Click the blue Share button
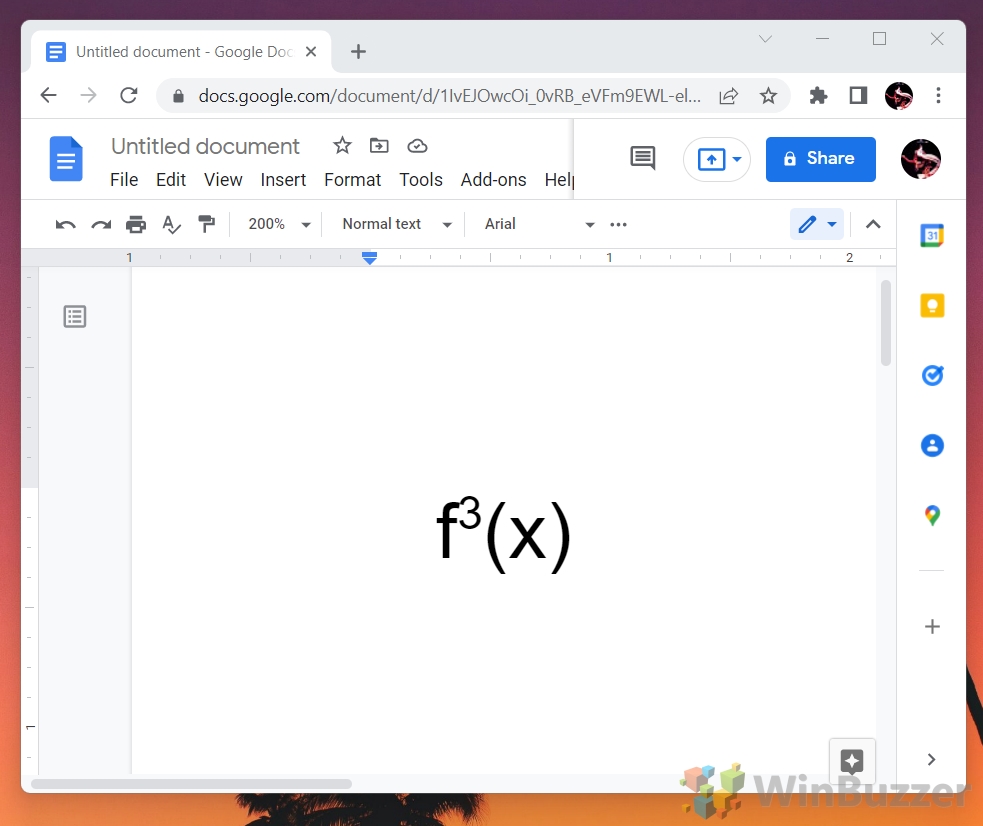 (821, 159)
